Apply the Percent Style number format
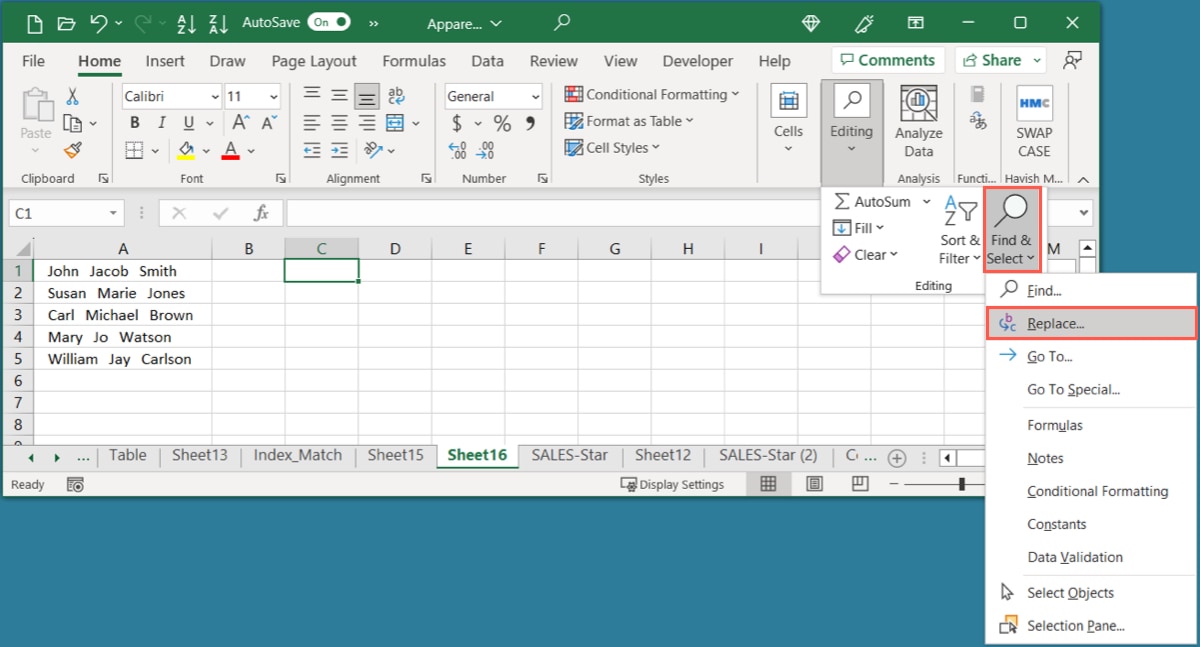The width and height of the screenshot is (1200, 647). pos(502,123)
